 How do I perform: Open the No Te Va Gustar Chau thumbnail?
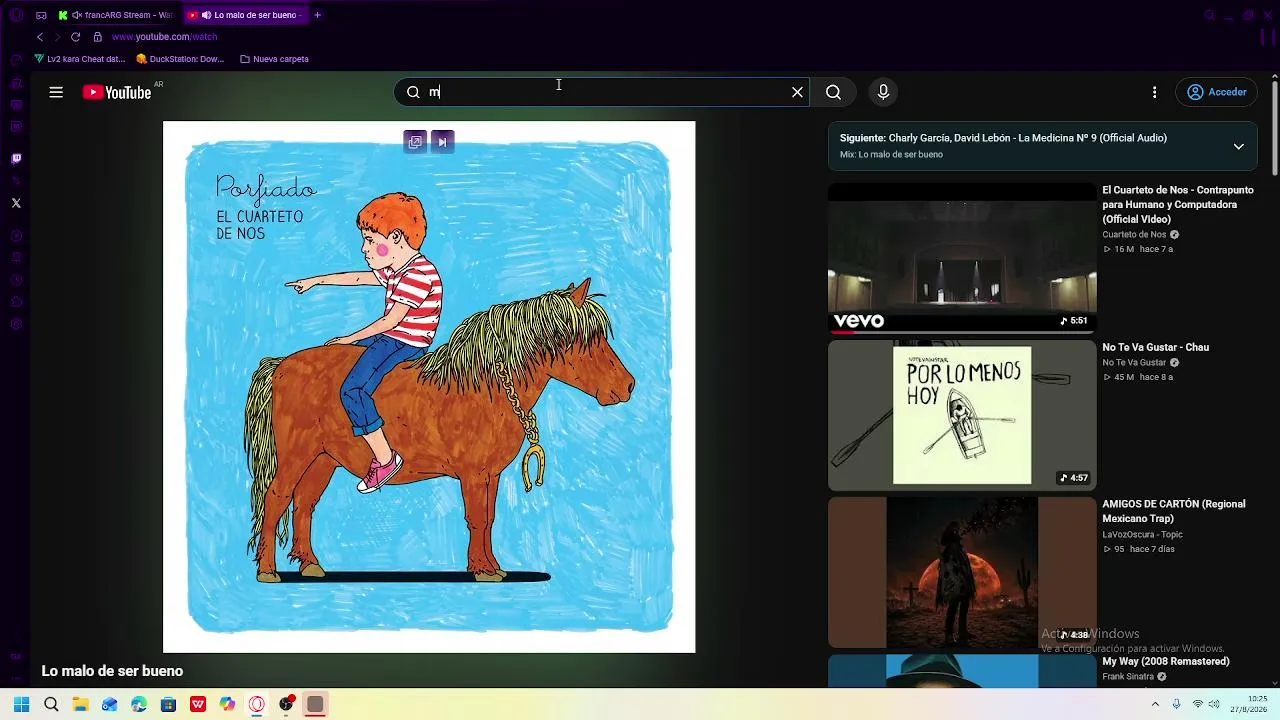click(962, 415)
